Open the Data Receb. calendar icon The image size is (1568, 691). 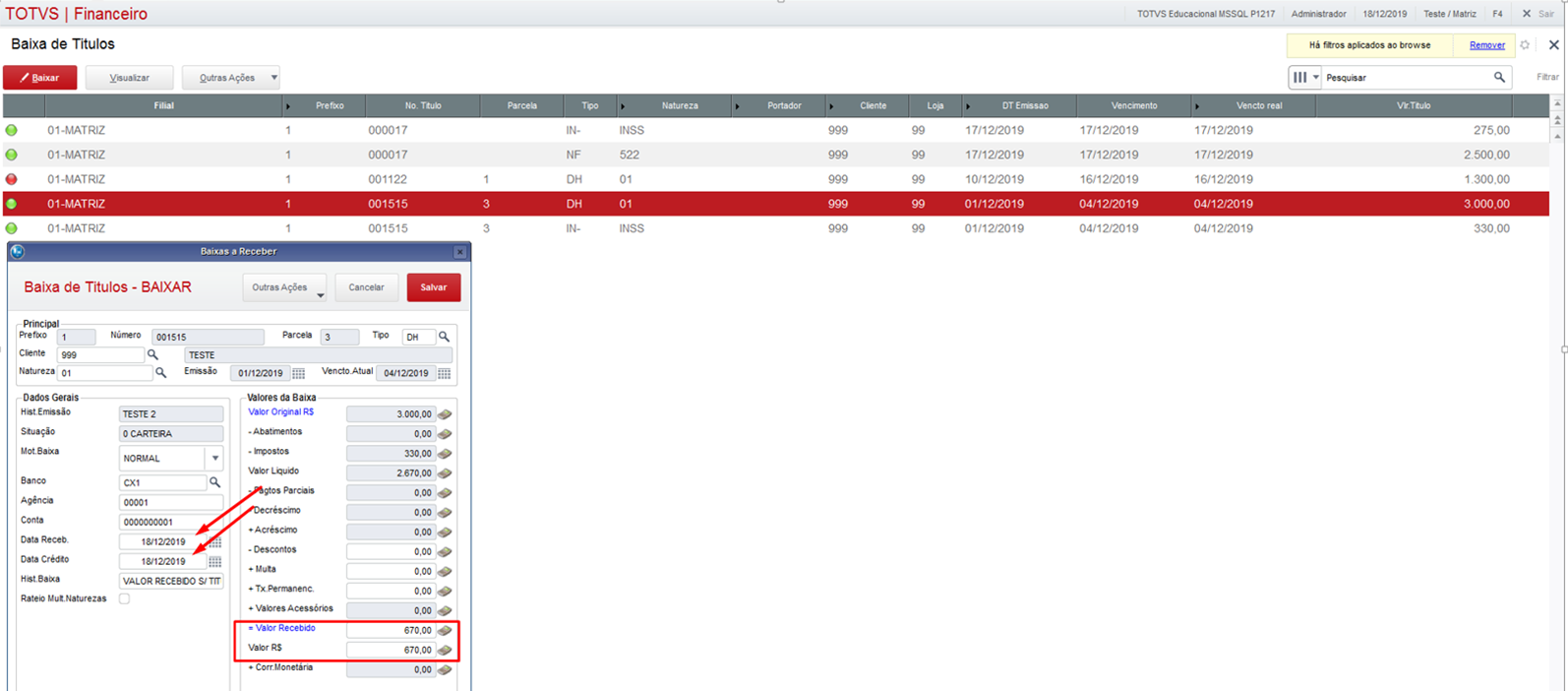[x=214, y=542]
